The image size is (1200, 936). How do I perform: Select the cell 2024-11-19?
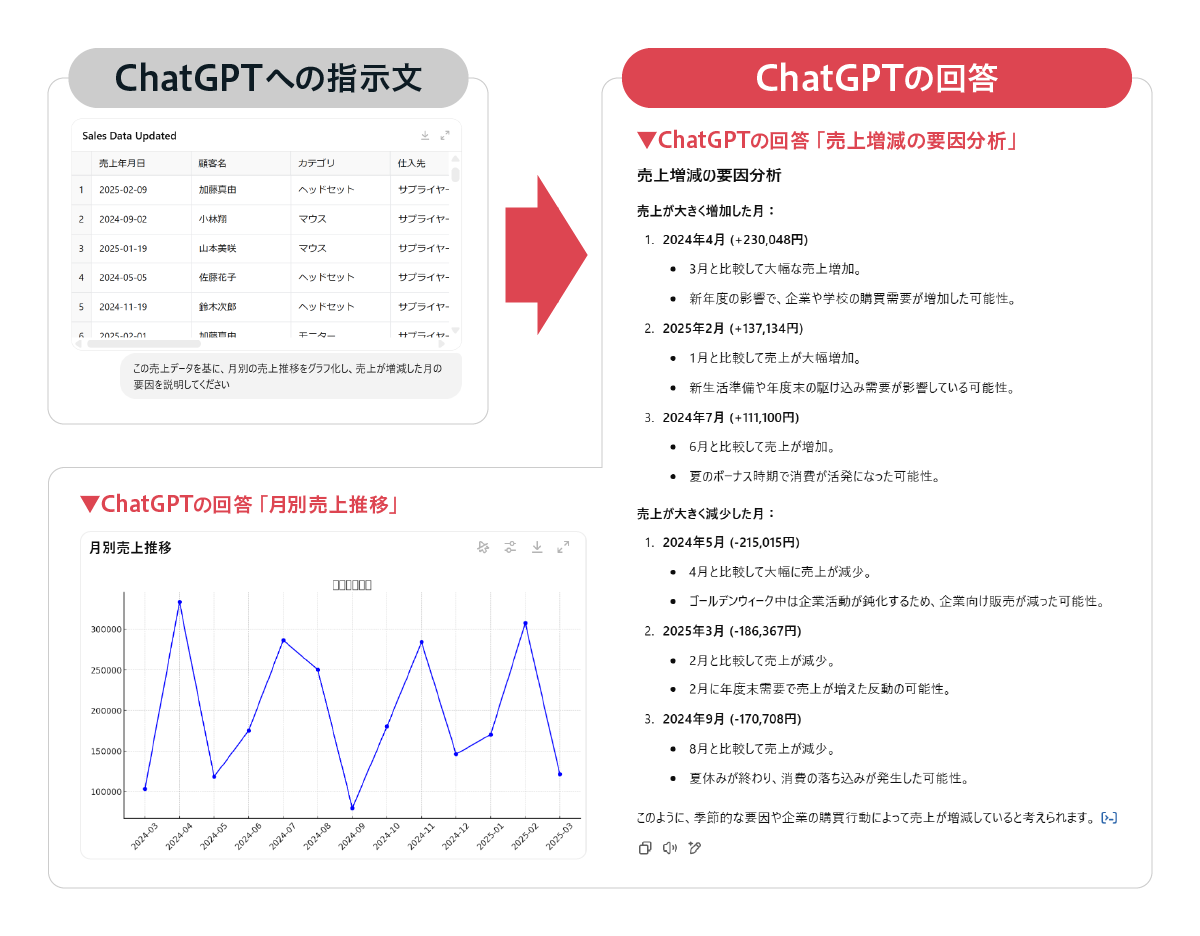point(141,307)
